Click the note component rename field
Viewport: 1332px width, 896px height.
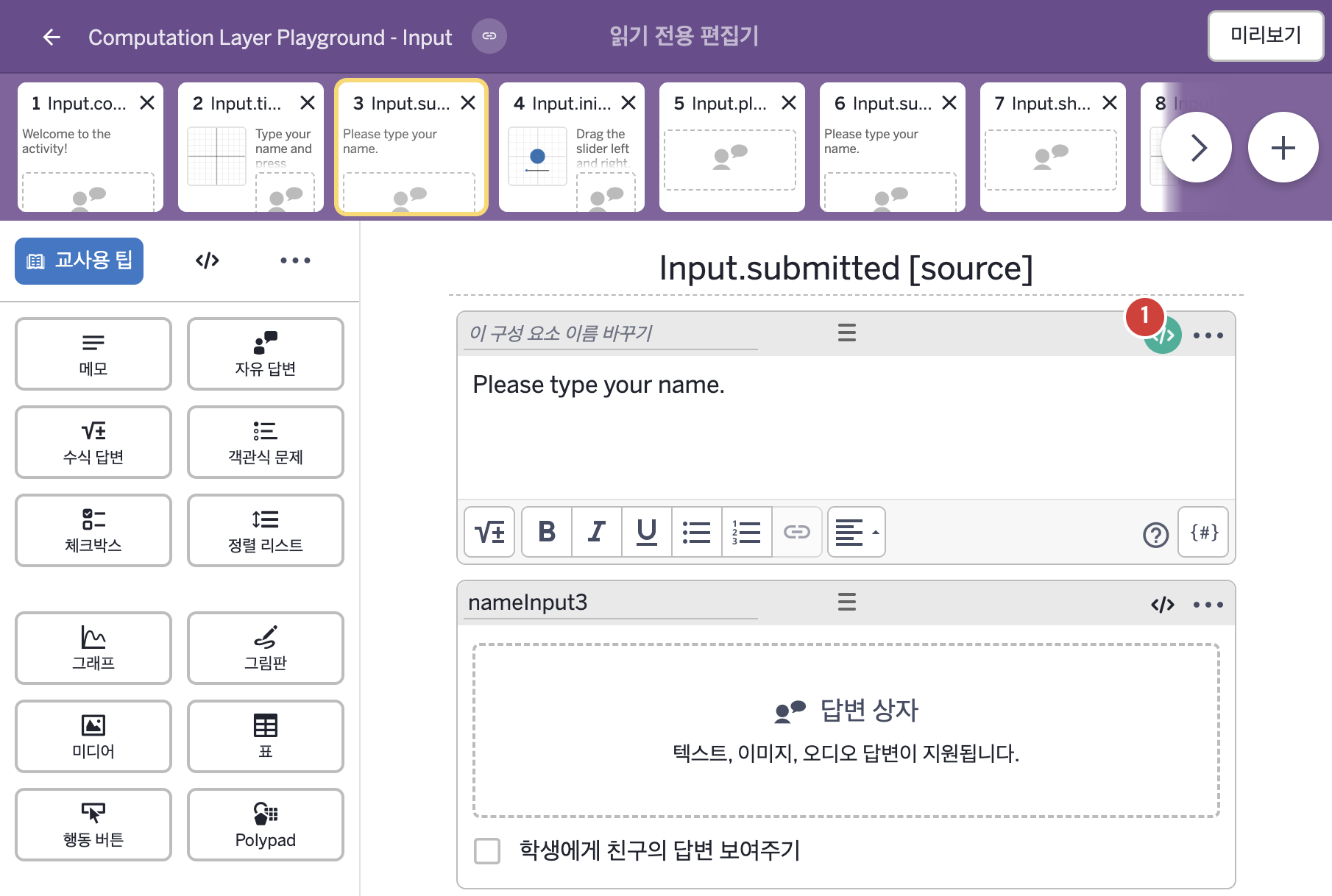point(611,334)
